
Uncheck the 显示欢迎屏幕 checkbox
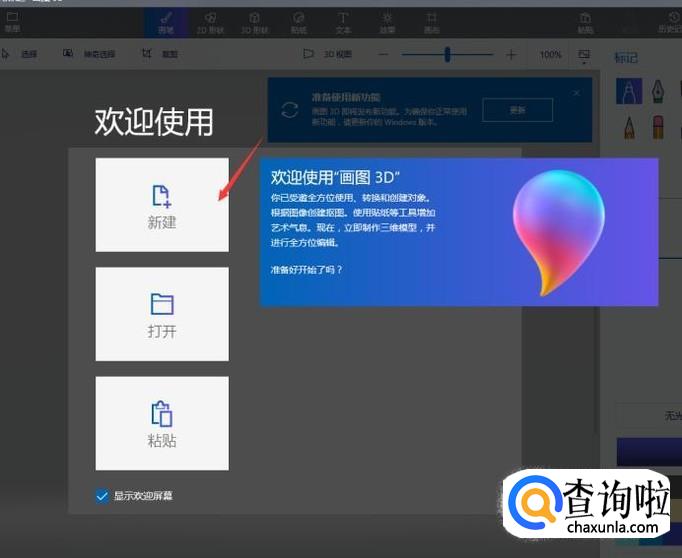[102, 496]
